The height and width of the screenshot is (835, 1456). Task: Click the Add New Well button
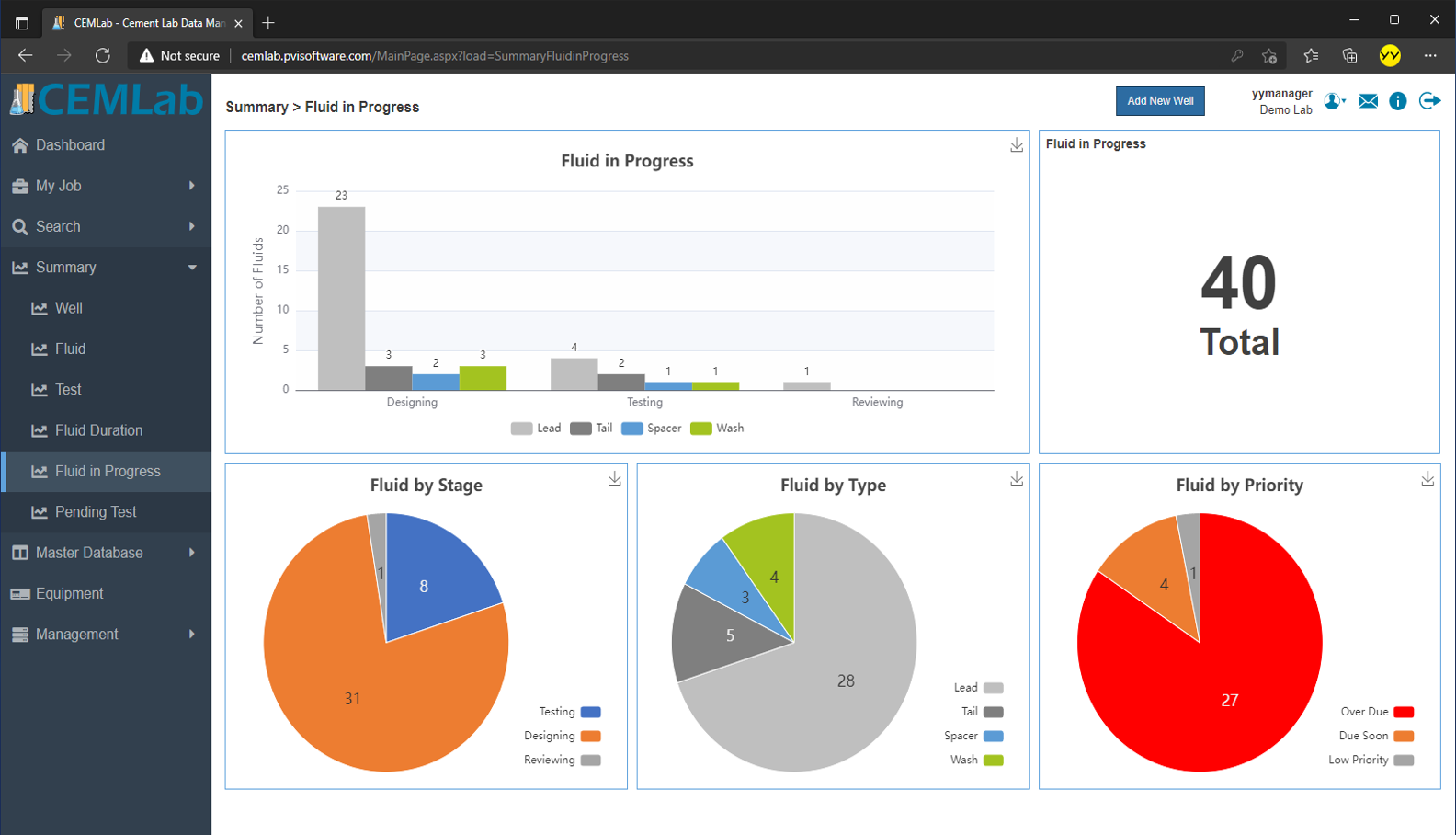pos(1160,101)
